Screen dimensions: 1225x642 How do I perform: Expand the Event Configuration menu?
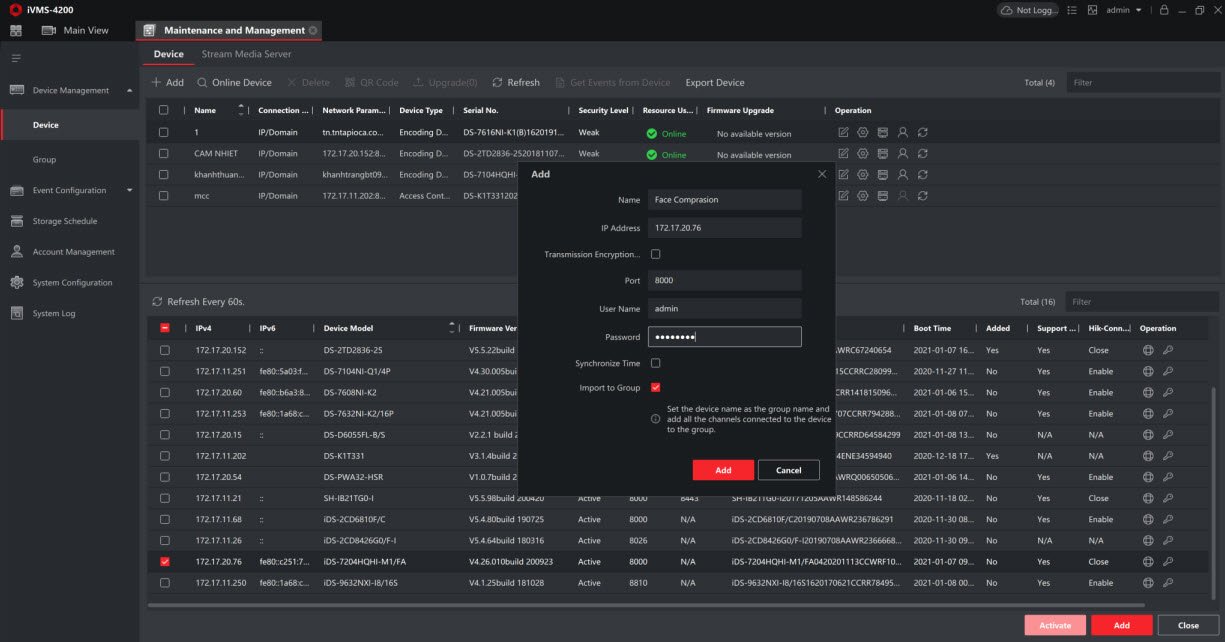(129, 190)
